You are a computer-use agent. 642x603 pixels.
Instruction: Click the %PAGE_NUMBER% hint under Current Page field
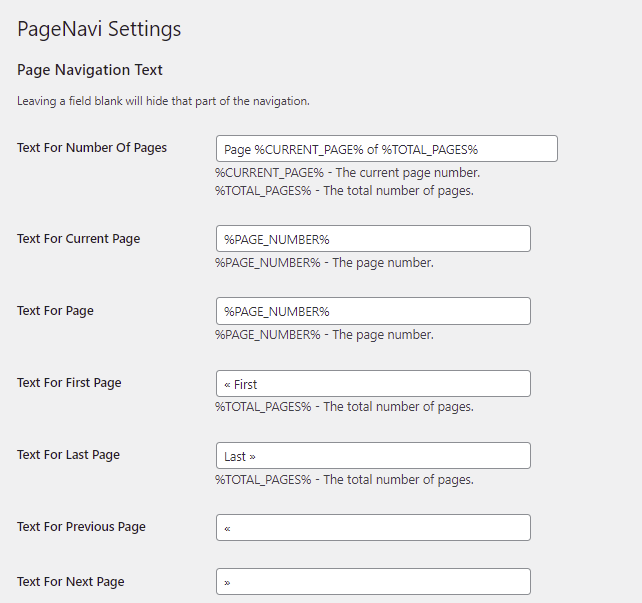point(324,263)
